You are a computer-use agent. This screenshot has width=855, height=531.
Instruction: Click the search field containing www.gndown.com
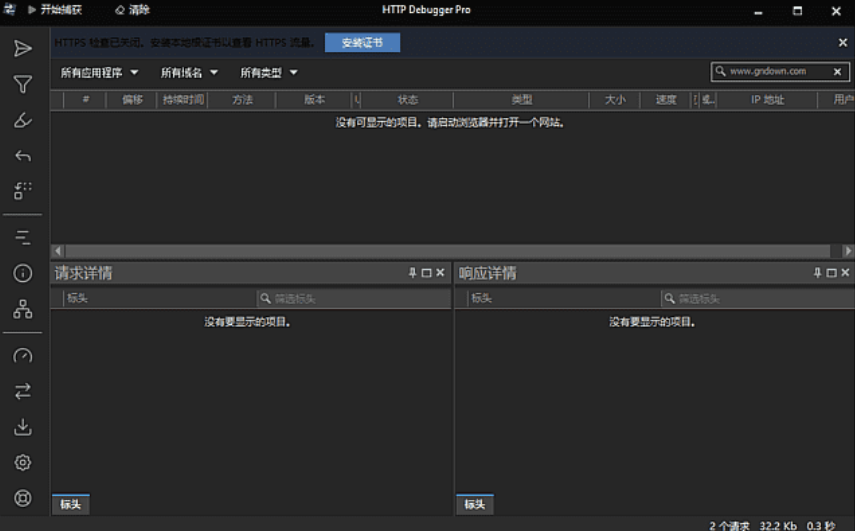[780, 71]
